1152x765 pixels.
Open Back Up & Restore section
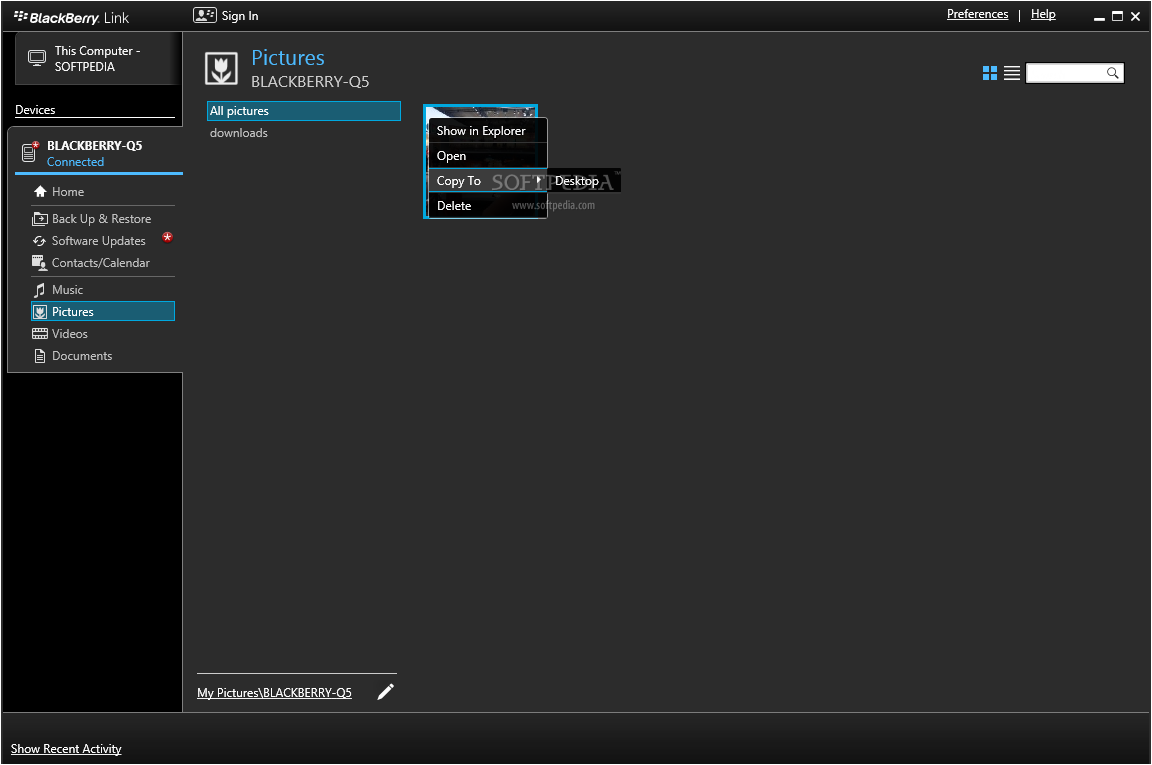103,219
